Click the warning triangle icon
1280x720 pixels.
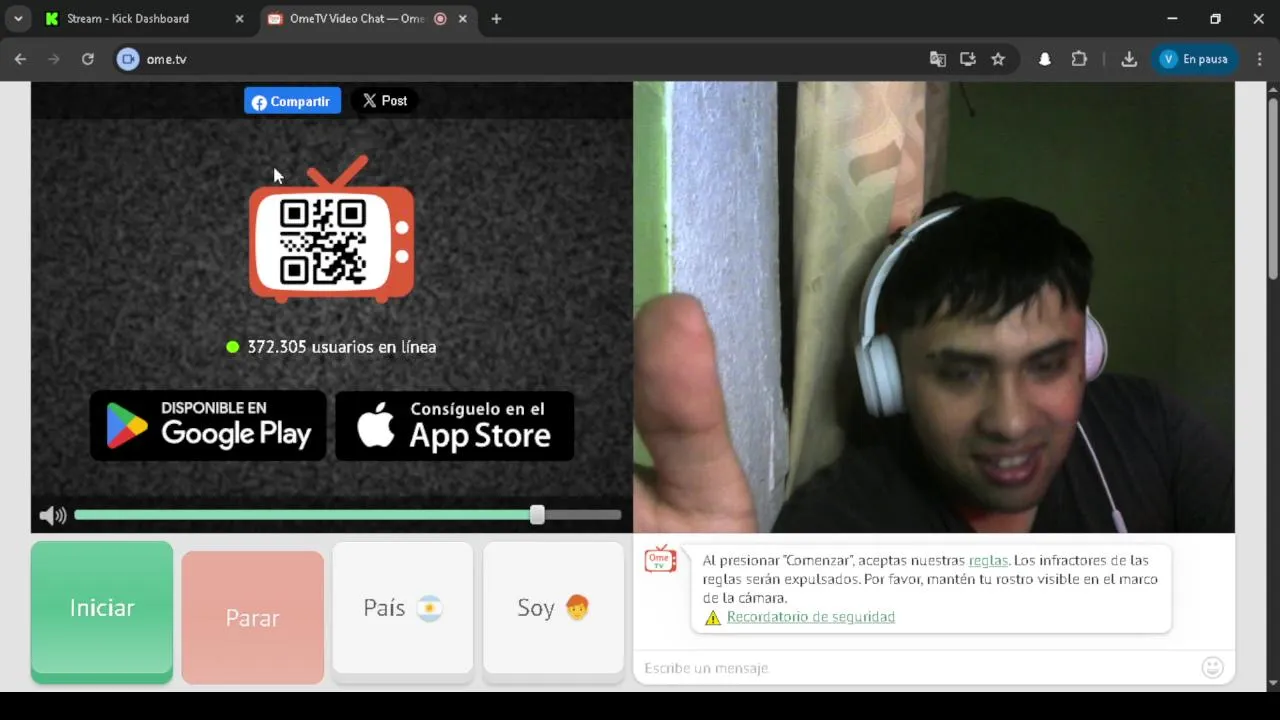(713, 618)
